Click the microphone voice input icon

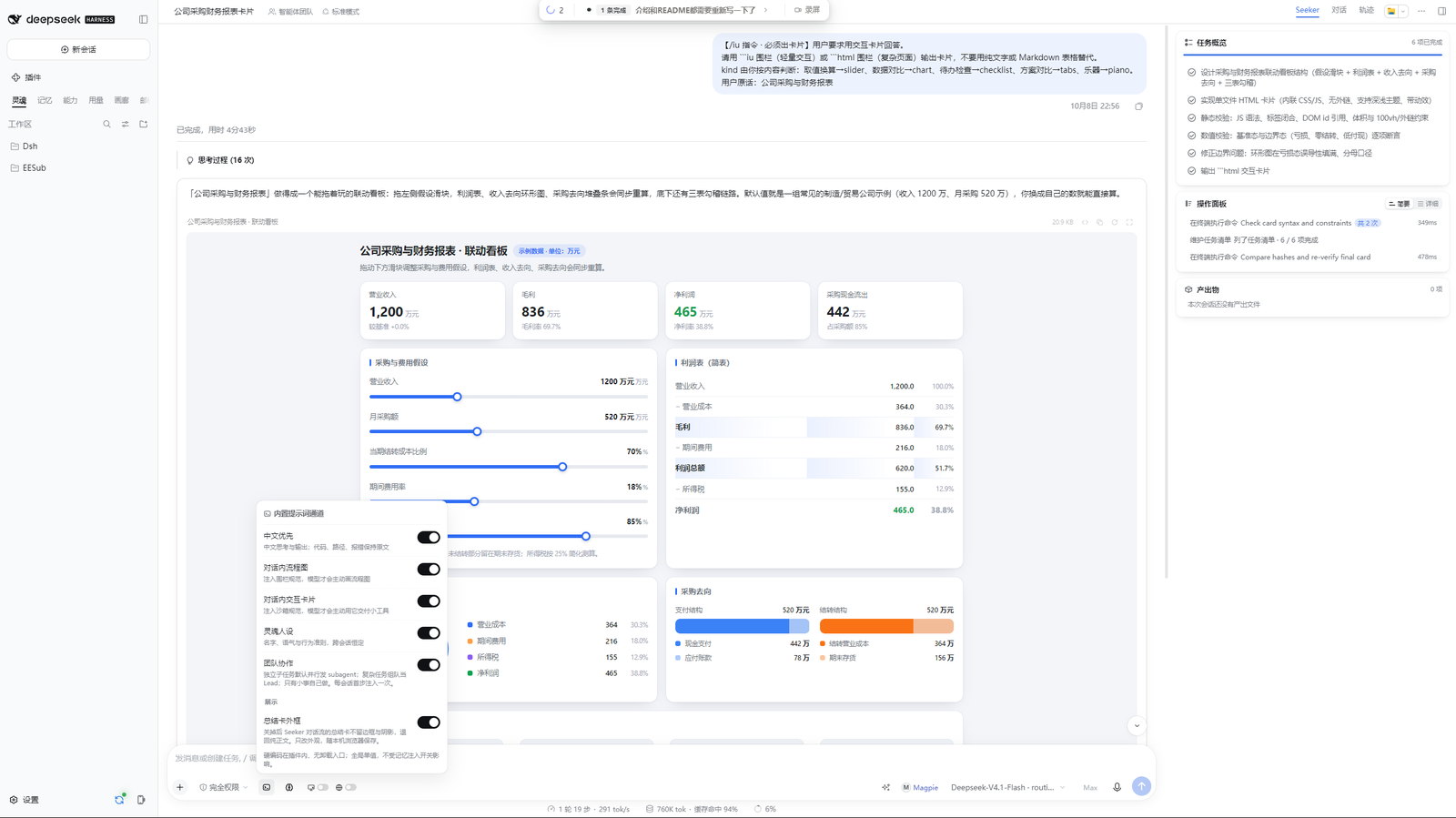click(1117, 787)
